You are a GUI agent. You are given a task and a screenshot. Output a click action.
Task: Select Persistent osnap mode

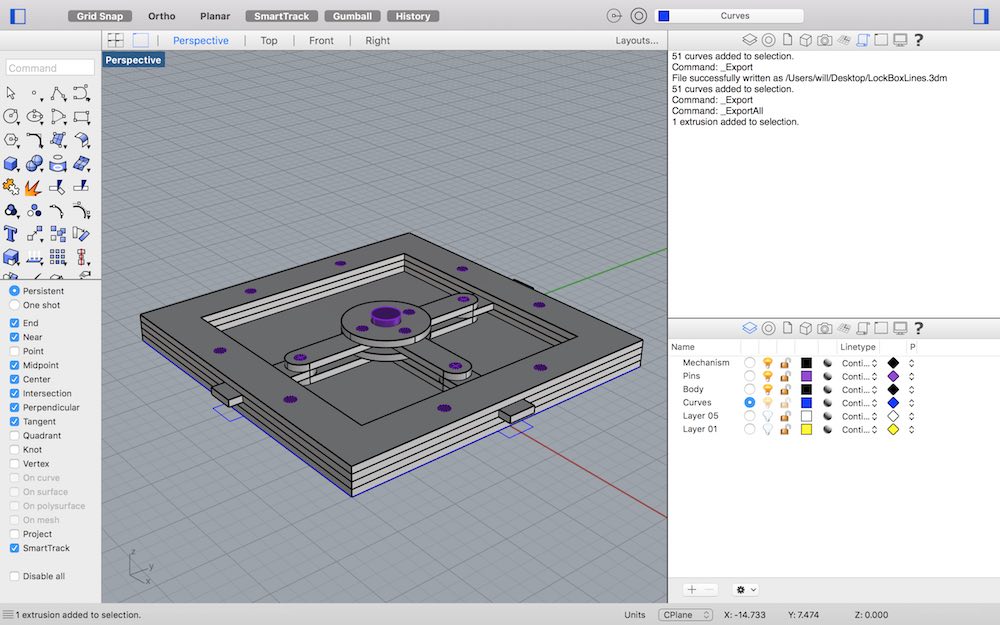point(14,291)
